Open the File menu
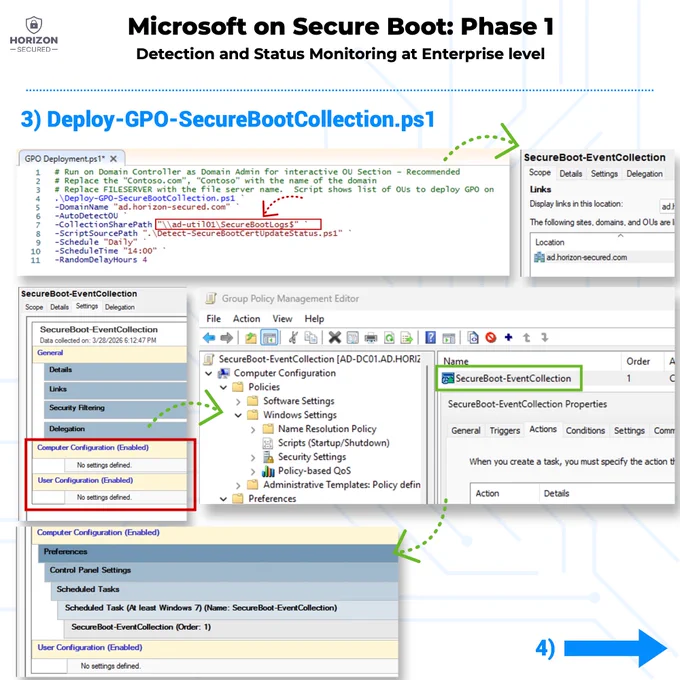 point(213,319)
